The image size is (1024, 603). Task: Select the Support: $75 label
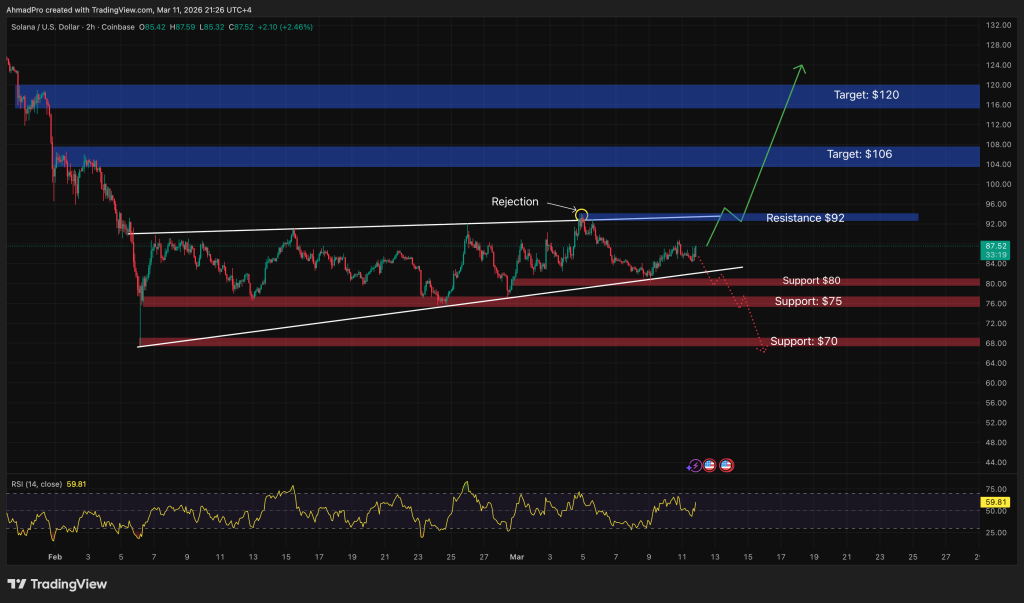(x=807, y=301)
